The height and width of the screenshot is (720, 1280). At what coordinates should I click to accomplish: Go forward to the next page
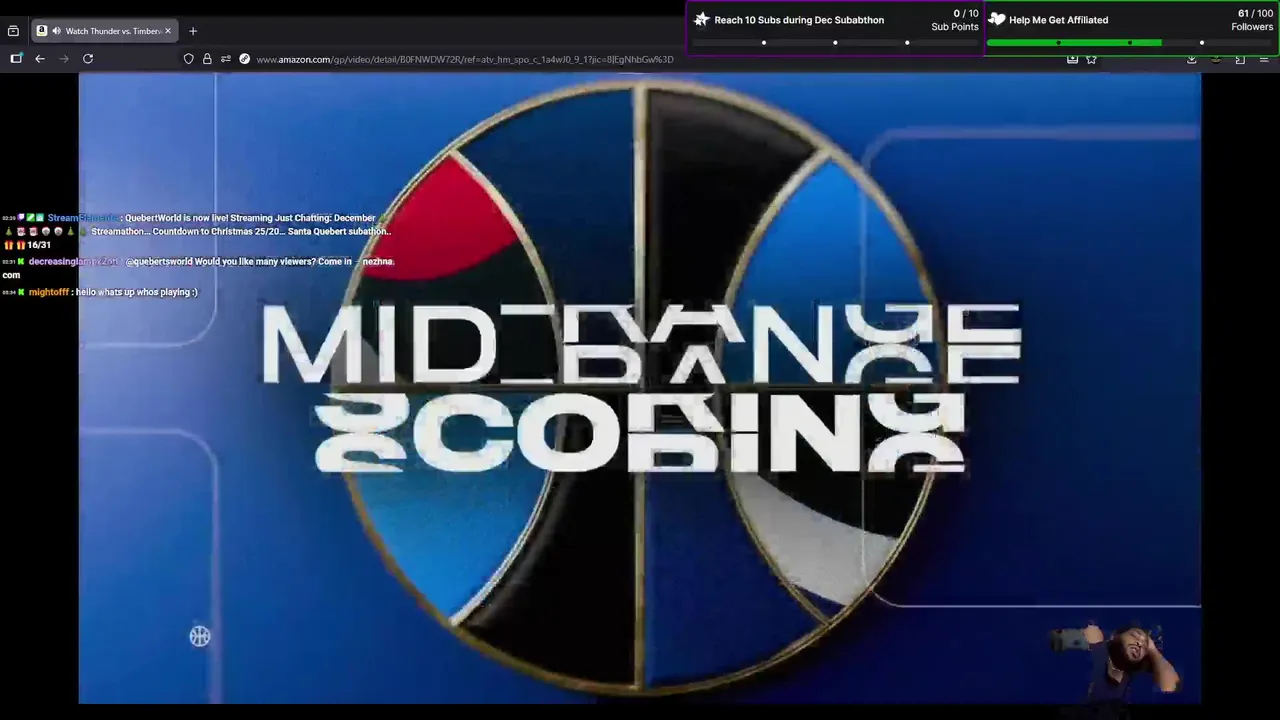tap(64, 59)
